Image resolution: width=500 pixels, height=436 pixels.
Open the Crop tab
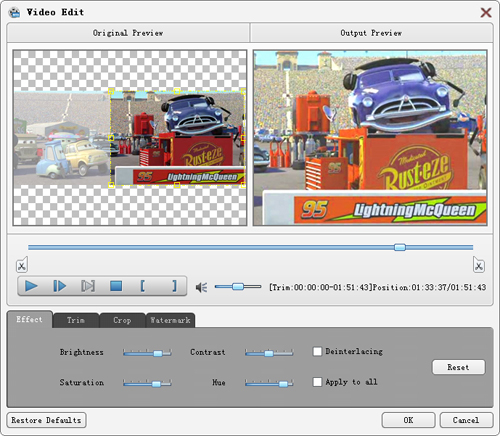click(122, 320)
